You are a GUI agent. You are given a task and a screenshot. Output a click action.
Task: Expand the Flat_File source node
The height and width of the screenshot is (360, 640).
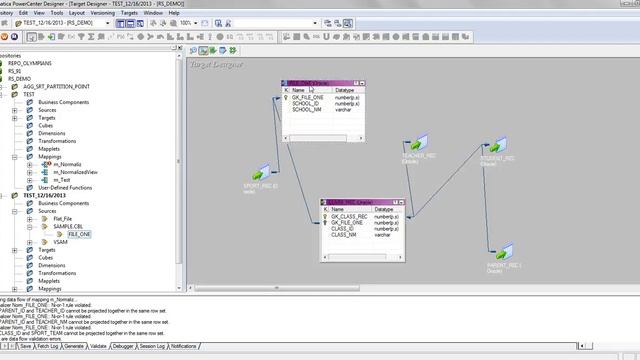tap(30, 219)
